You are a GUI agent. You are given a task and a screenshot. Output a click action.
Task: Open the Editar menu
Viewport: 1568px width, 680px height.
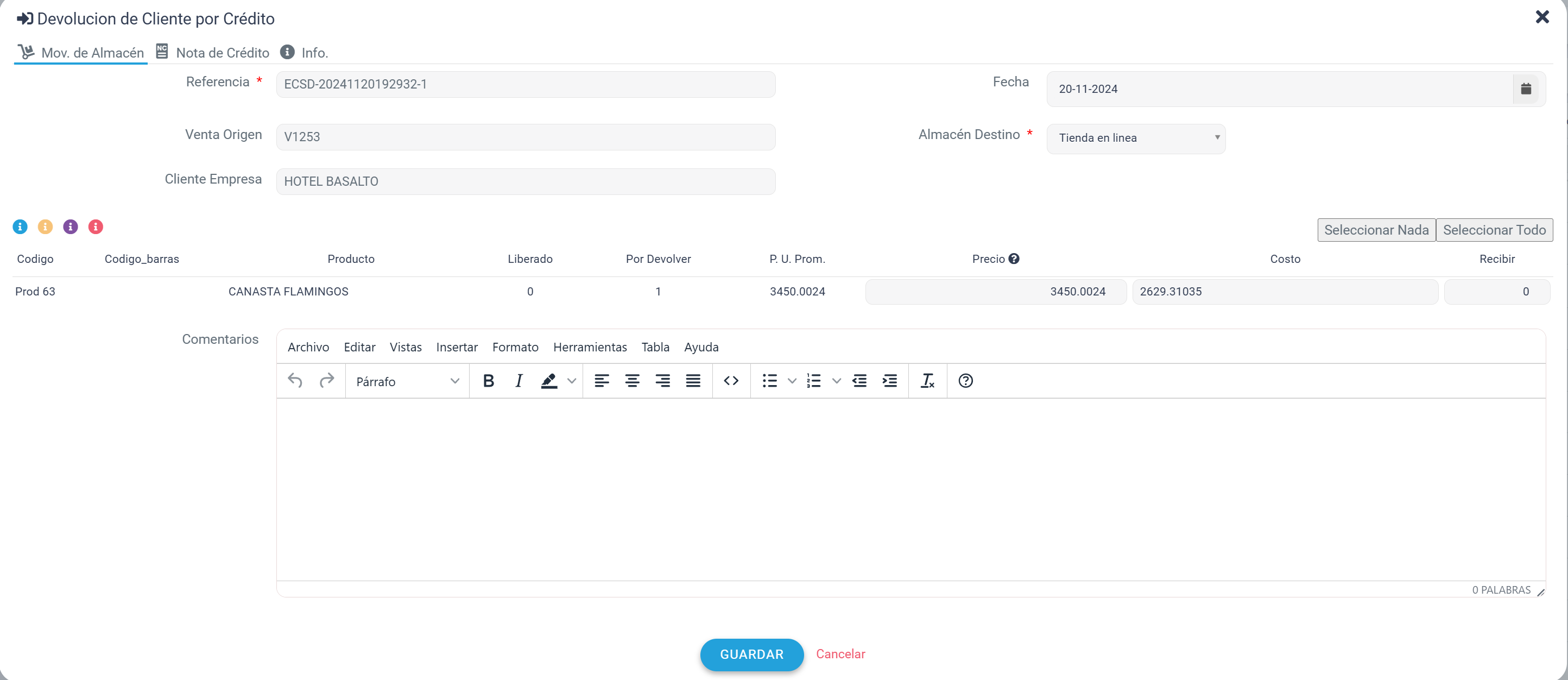click(359, 347)
